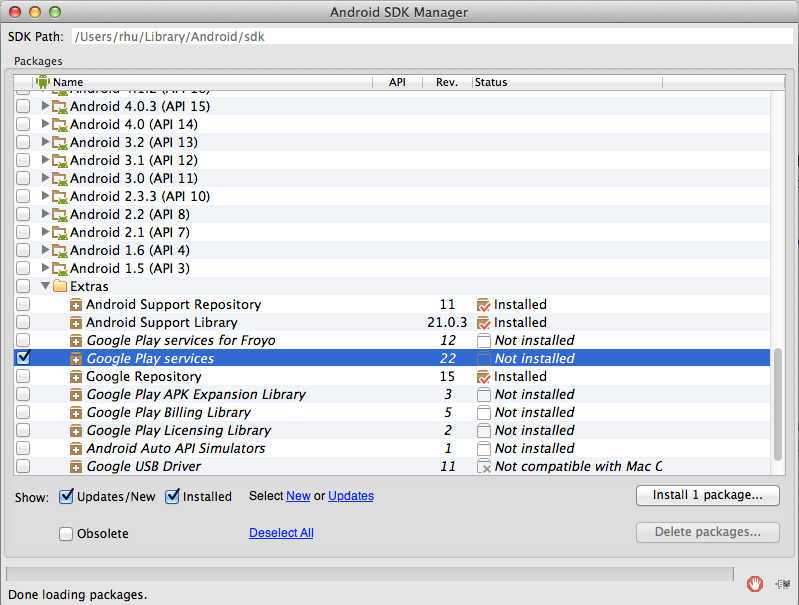
Task: Select the Android Auto API Simulators row text
Action: (x=176, y=449)
